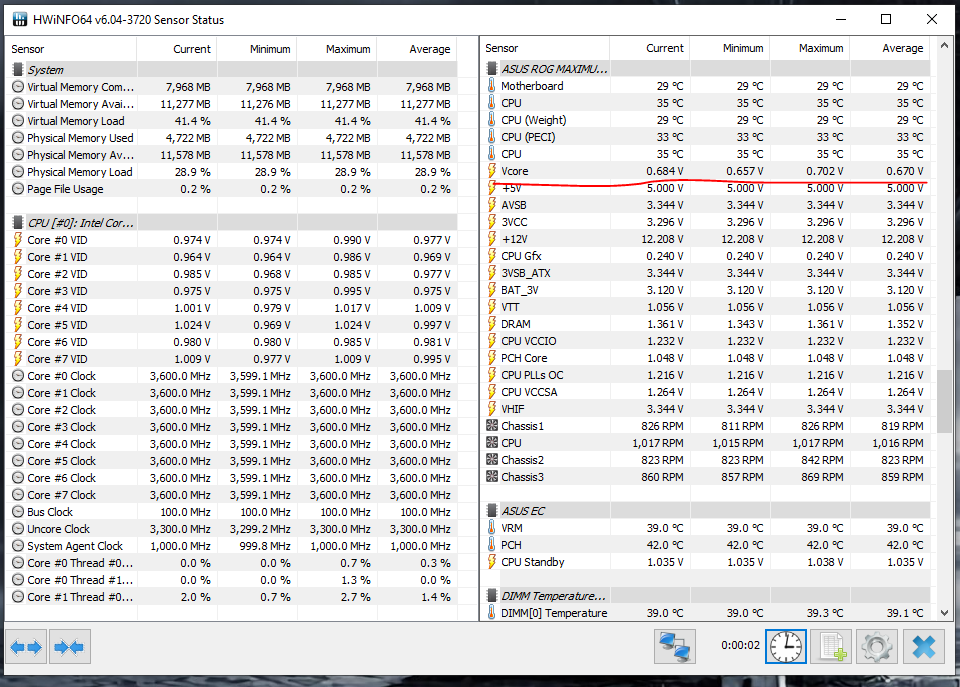The width and height of the screenshot is (960, 687).
Task: Click the Chassis3 fan icon
Action: click(492, 476)
